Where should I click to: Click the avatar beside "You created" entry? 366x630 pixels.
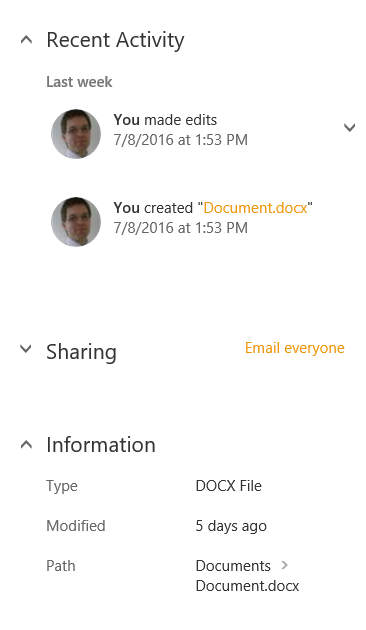(76, 222)
